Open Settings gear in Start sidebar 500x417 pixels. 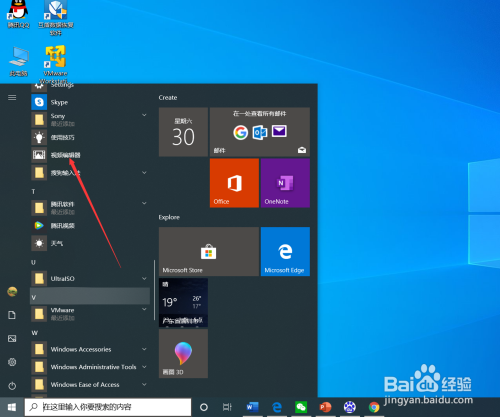click(x=12, y=362)
